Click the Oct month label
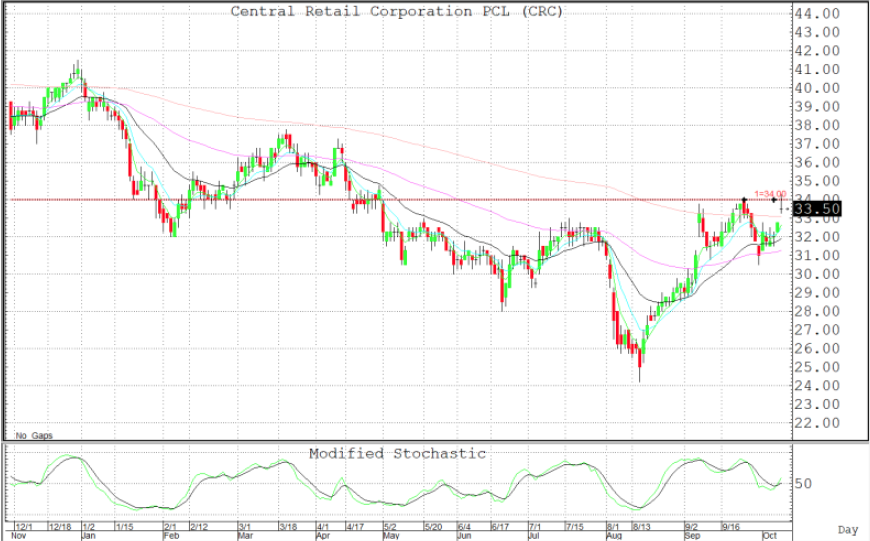 point(770,536)
